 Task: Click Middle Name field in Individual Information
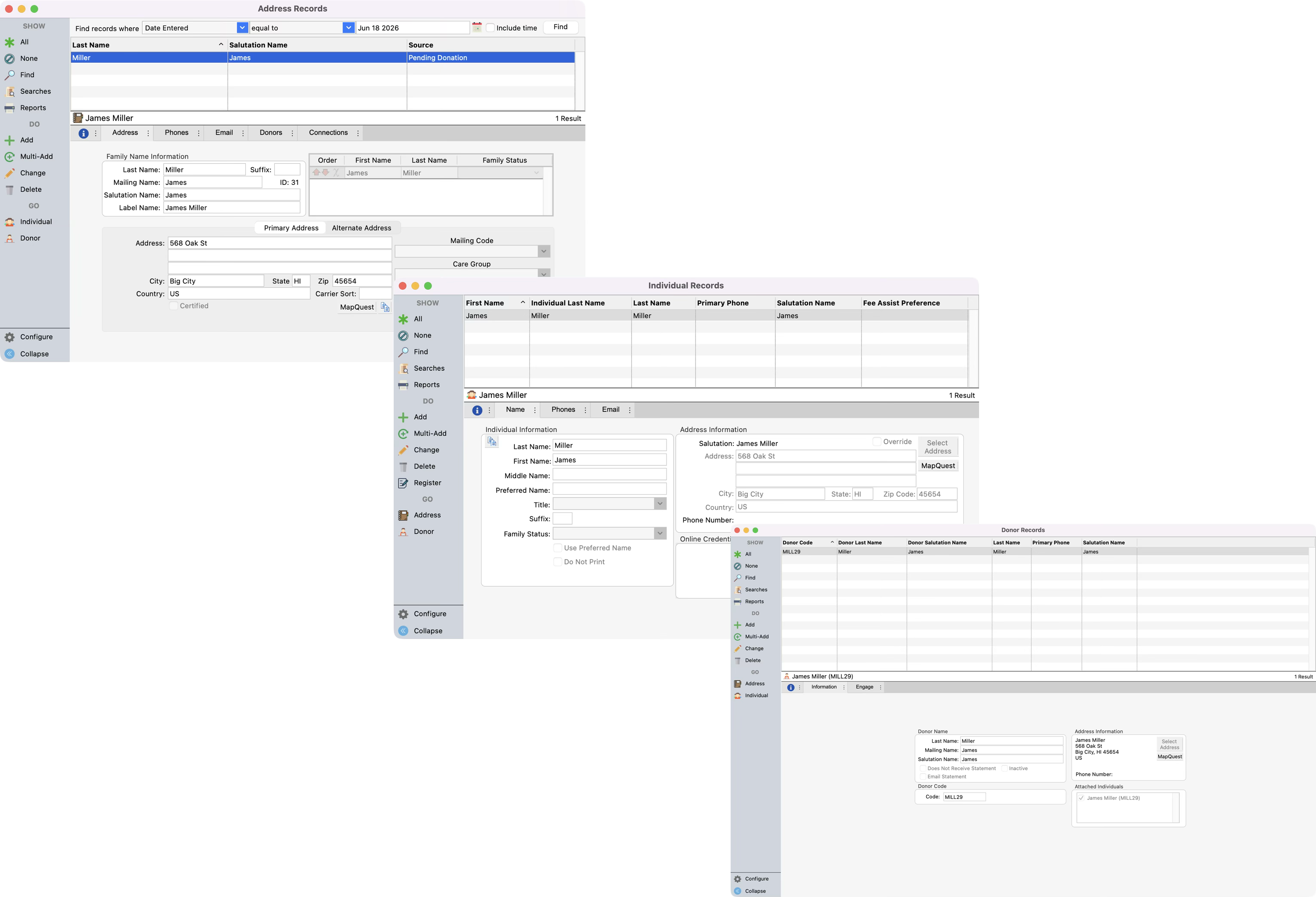pyautogui.click(x=609, y=475)
